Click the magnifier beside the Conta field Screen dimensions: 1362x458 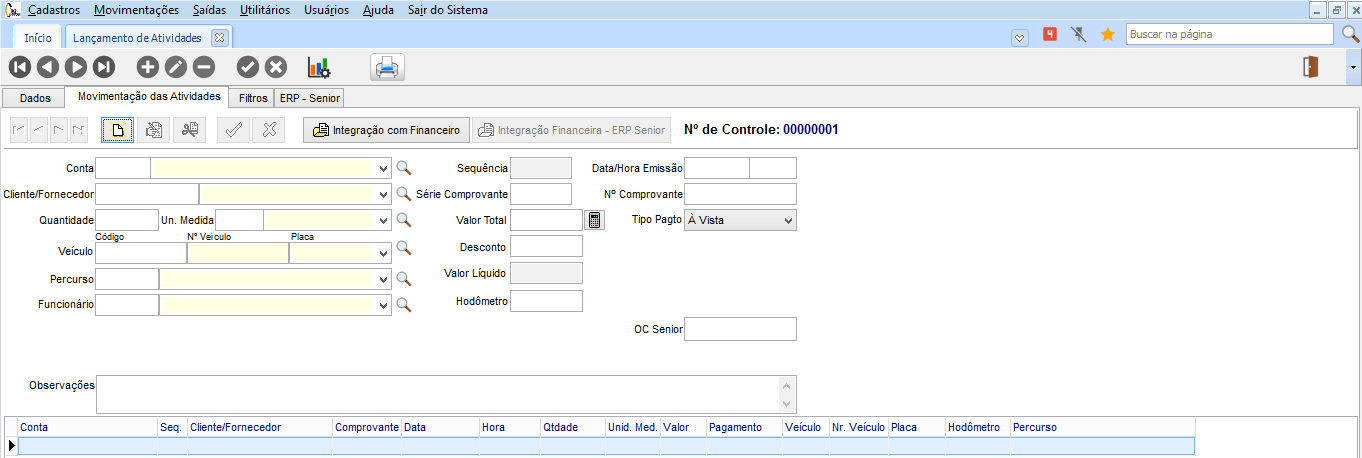tap(404, 168)
